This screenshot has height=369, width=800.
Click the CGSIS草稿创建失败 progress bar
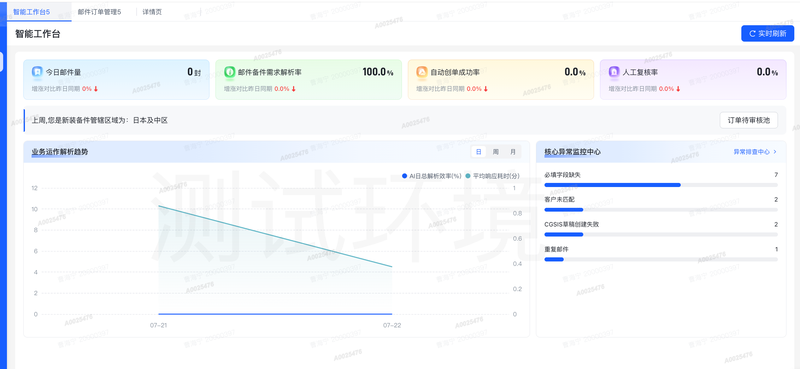[x=661, y=234]
